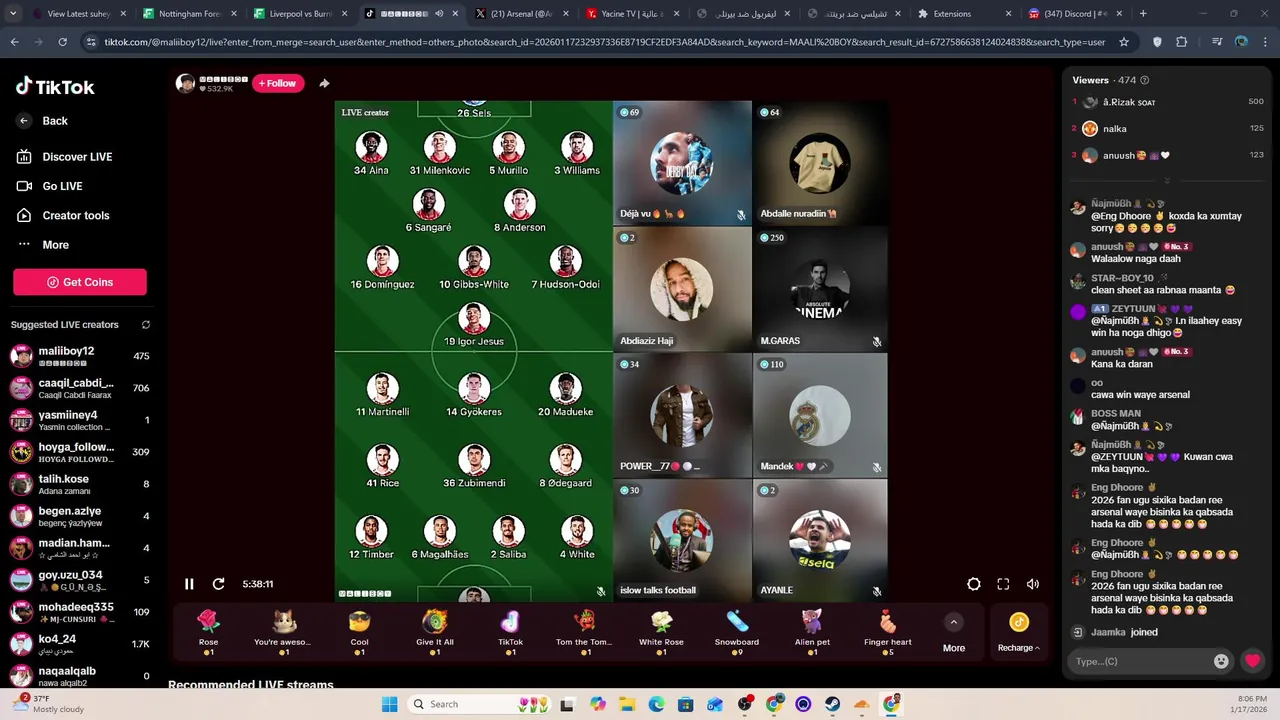Open new browser tab
Viewport: 1280px width, 720px height.
pos(1143,14)
